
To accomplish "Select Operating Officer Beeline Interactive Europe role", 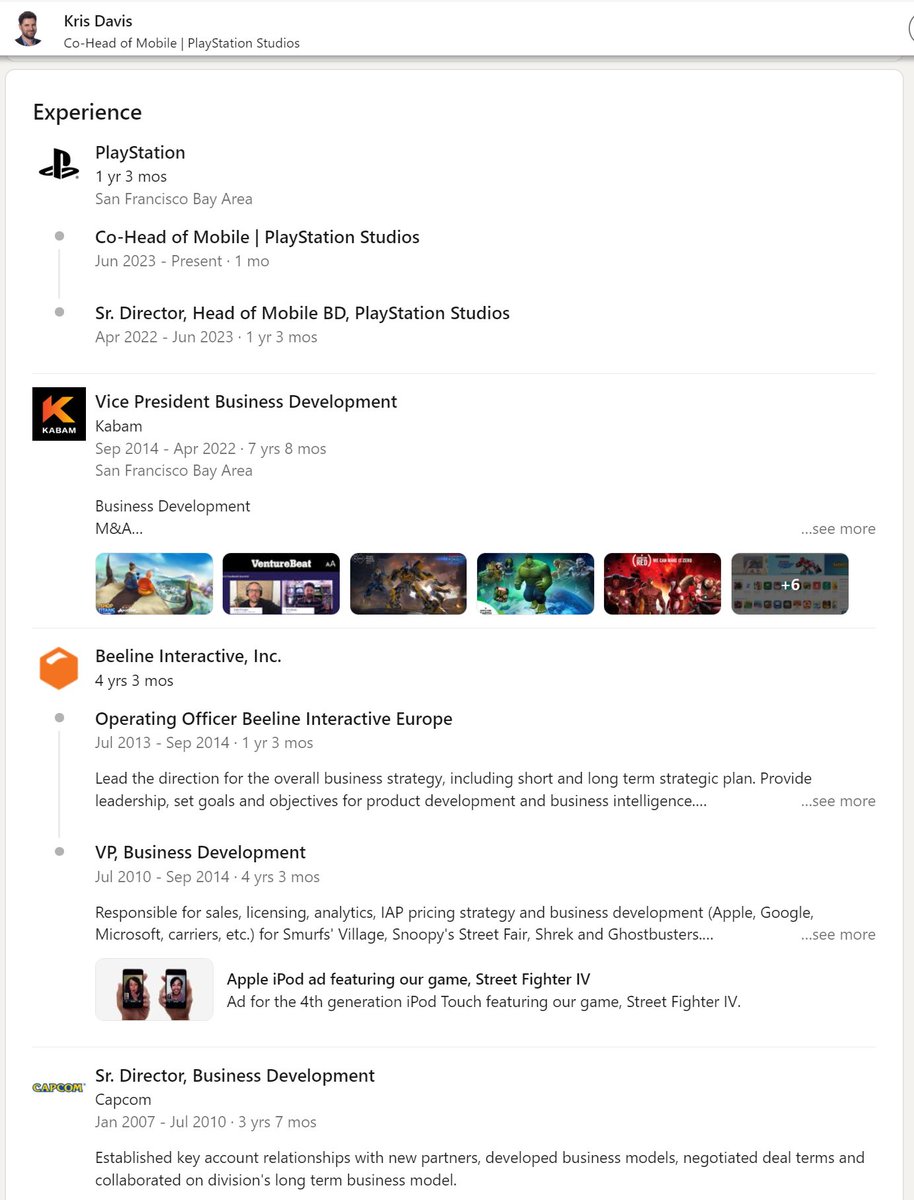I will coord(274,719).
